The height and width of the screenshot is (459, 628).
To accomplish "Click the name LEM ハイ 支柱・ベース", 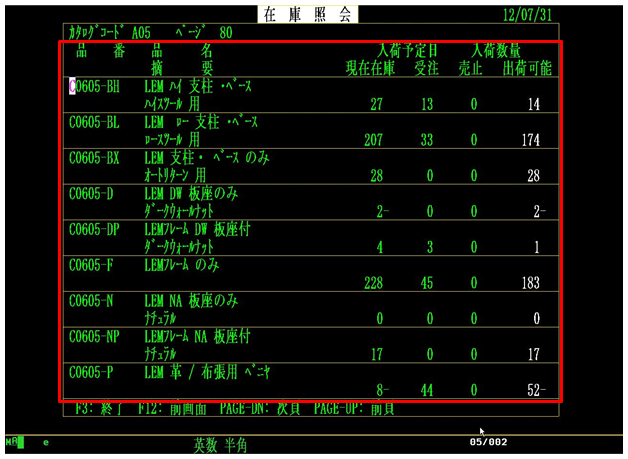I will pyautogui.click(x=198, y=87).
